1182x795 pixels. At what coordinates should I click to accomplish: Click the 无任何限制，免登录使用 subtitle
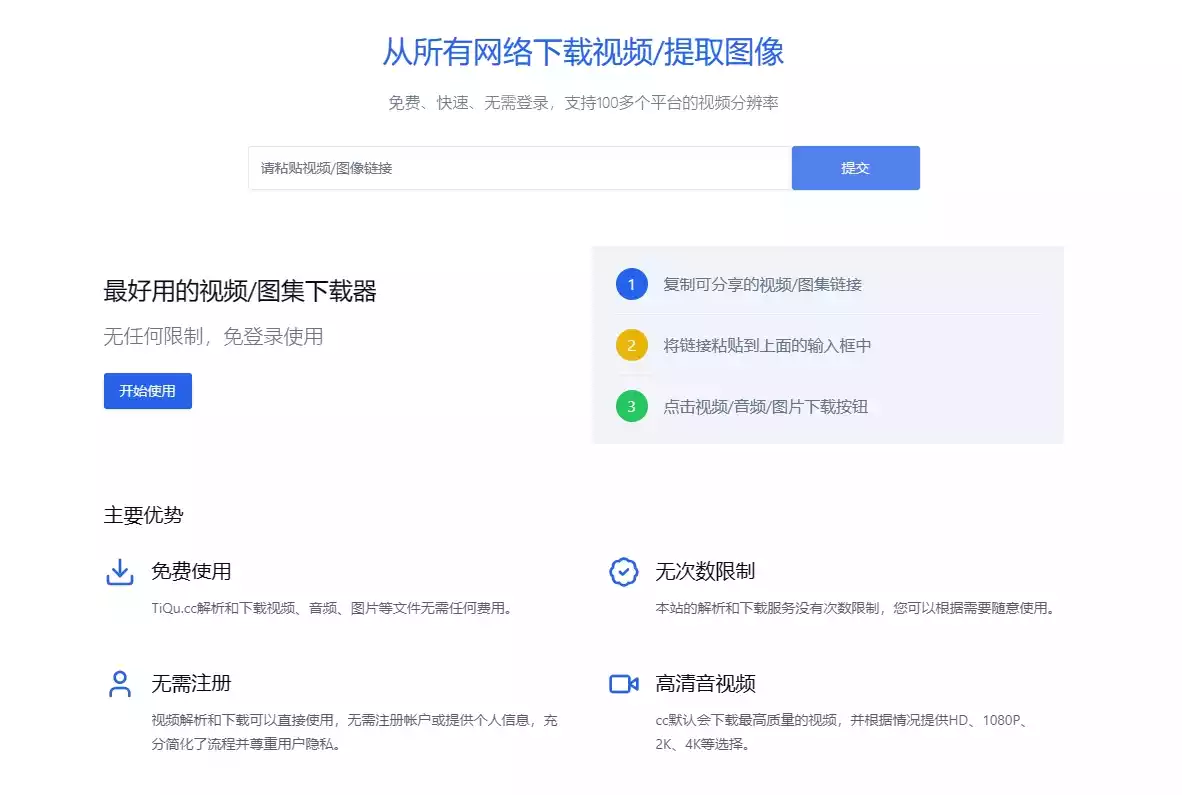pos(212,336)
